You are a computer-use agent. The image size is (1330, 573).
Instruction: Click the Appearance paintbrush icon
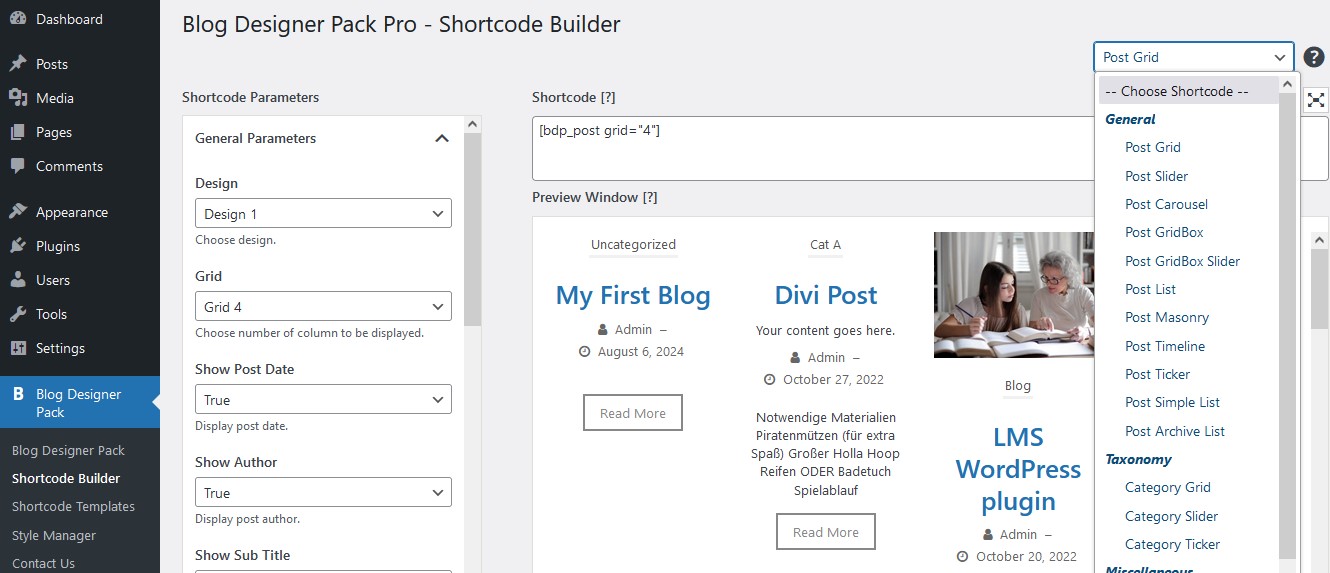(x=18, y=212)
